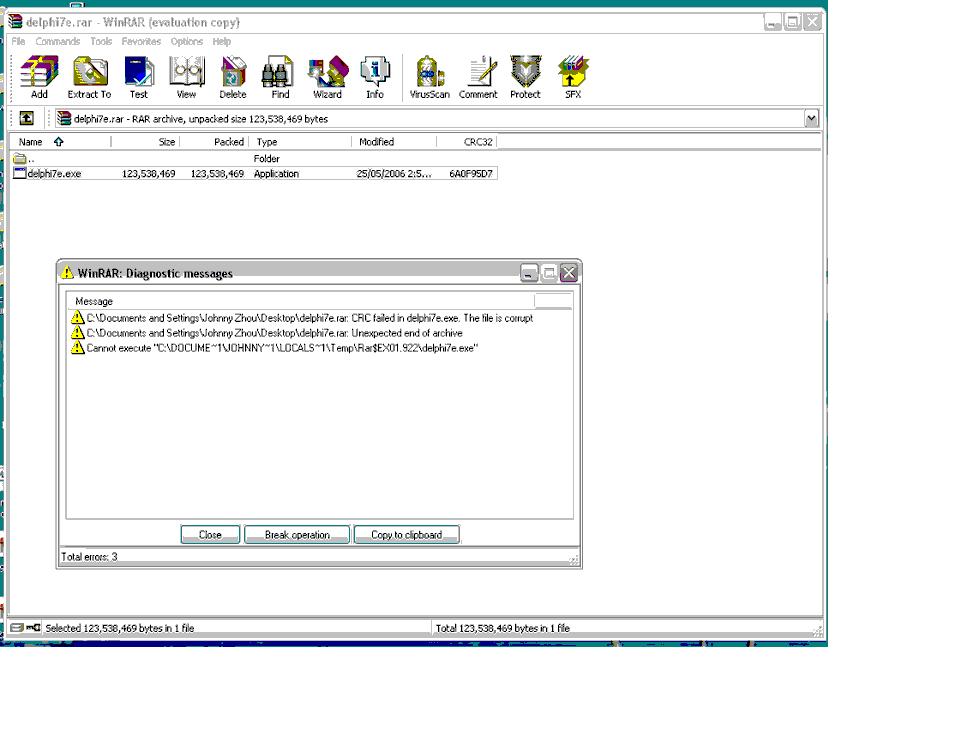The height and width of the screenshot is (734, 966).
Task: Expand the archive path dropdown
Action: pos(811,118)
